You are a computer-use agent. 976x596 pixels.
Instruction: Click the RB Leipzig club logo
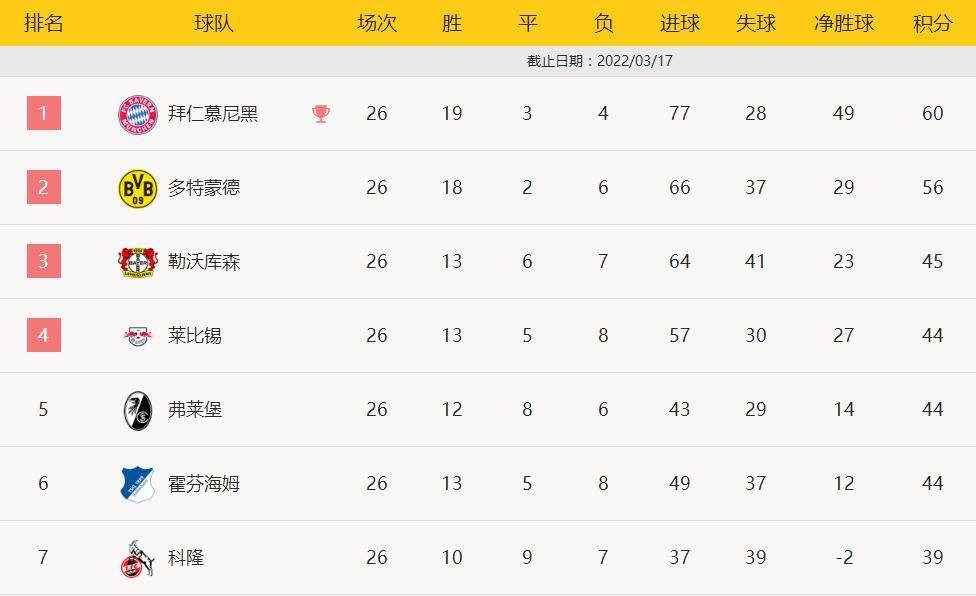click(x=138, y=336)
